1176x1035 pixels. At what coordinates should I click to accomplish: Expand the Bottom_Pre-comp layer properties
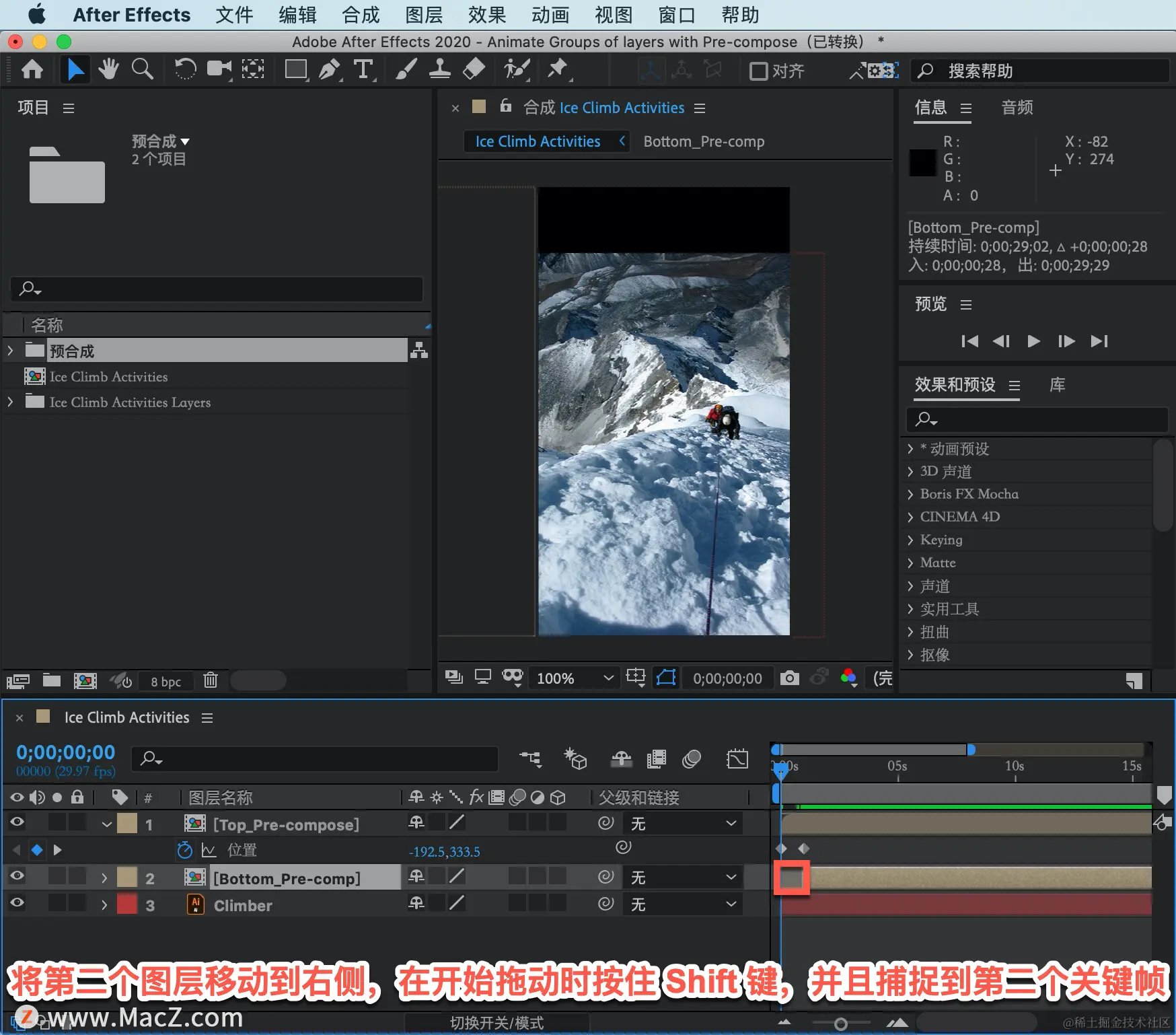[104, 878]
